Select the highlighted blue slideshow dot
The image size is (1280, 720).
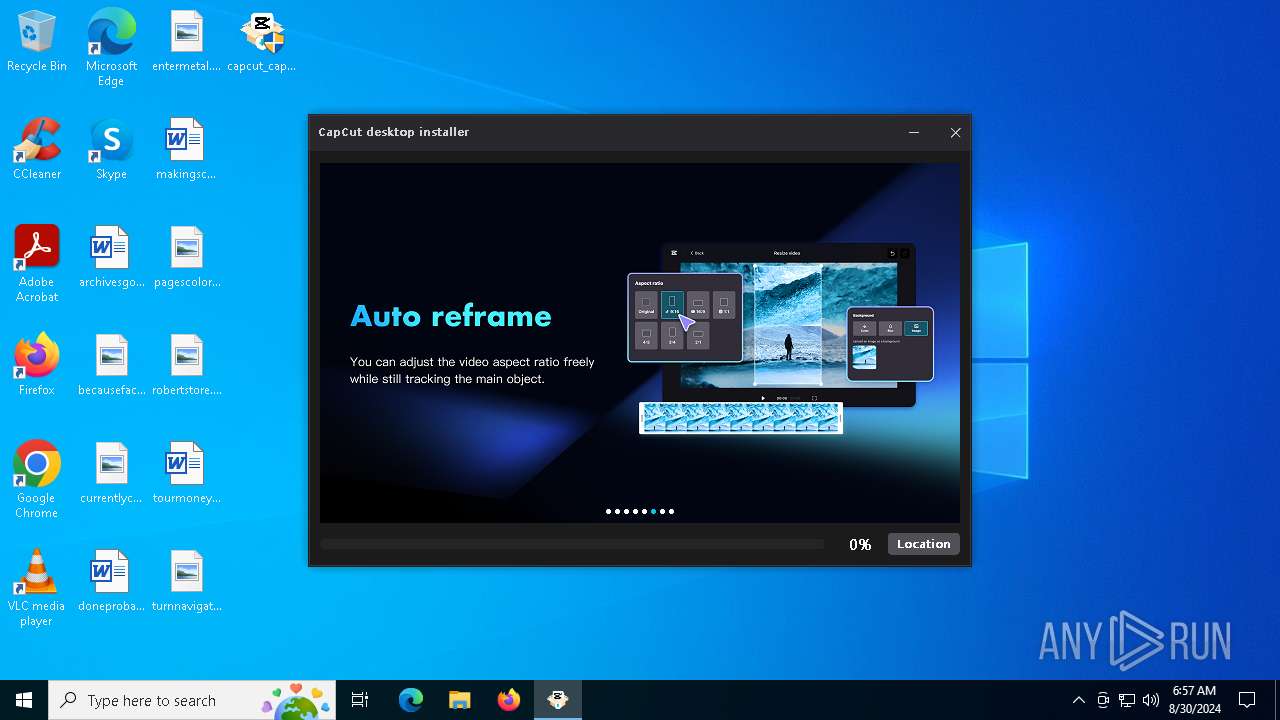coord(653,511)
